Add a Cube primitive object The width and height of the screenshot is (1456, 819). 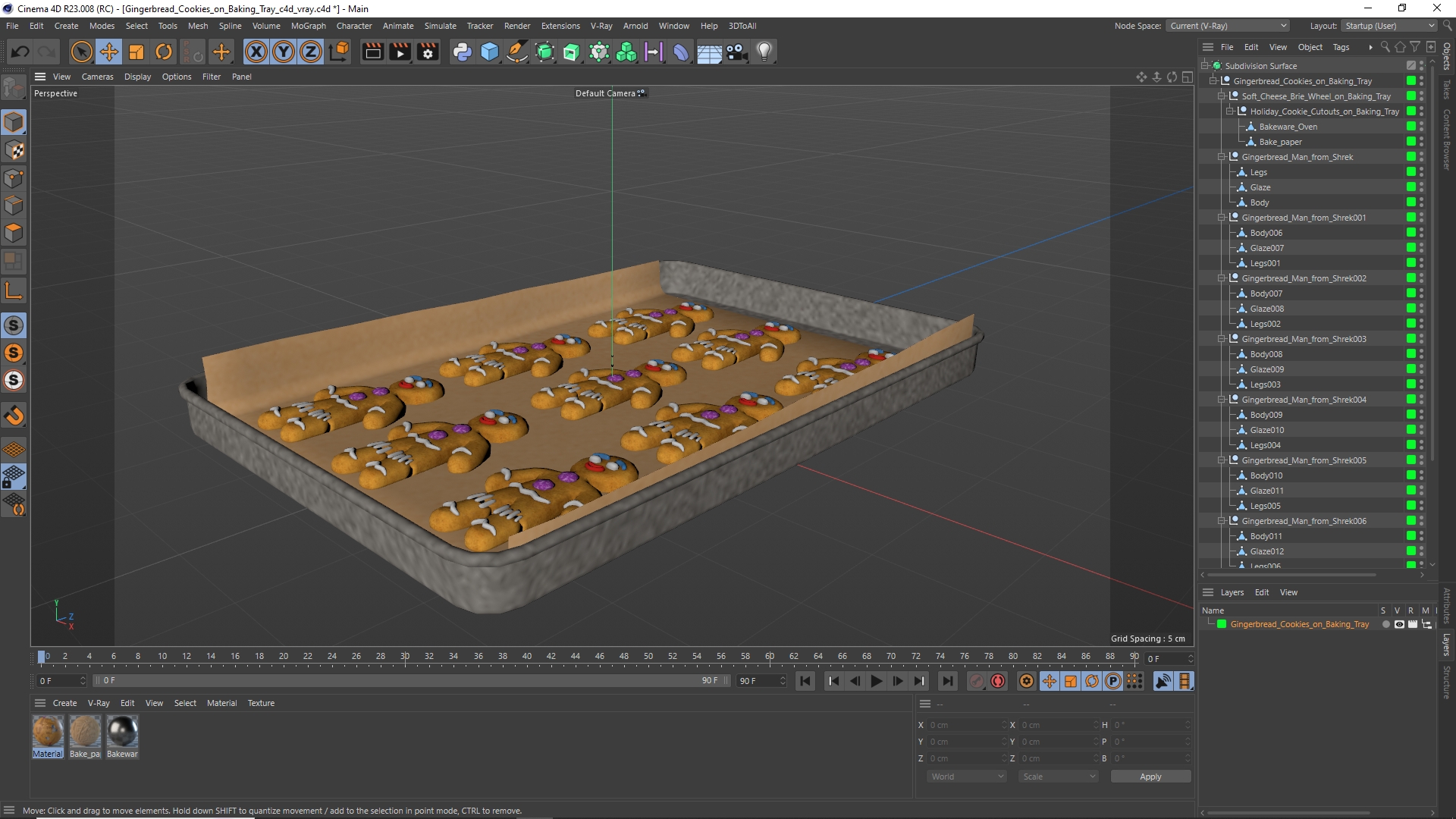click(490, 52)
